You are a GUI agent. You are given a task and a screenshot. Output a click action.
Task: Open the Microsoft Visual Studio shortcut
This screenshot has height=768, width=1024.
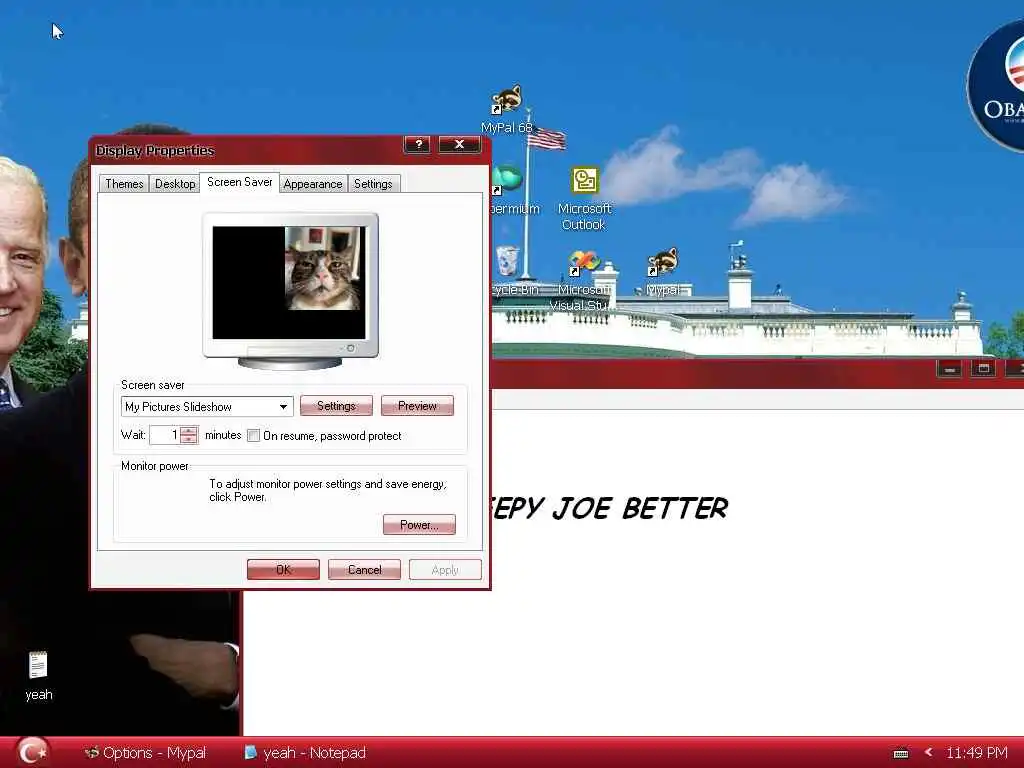click(583, 280)
